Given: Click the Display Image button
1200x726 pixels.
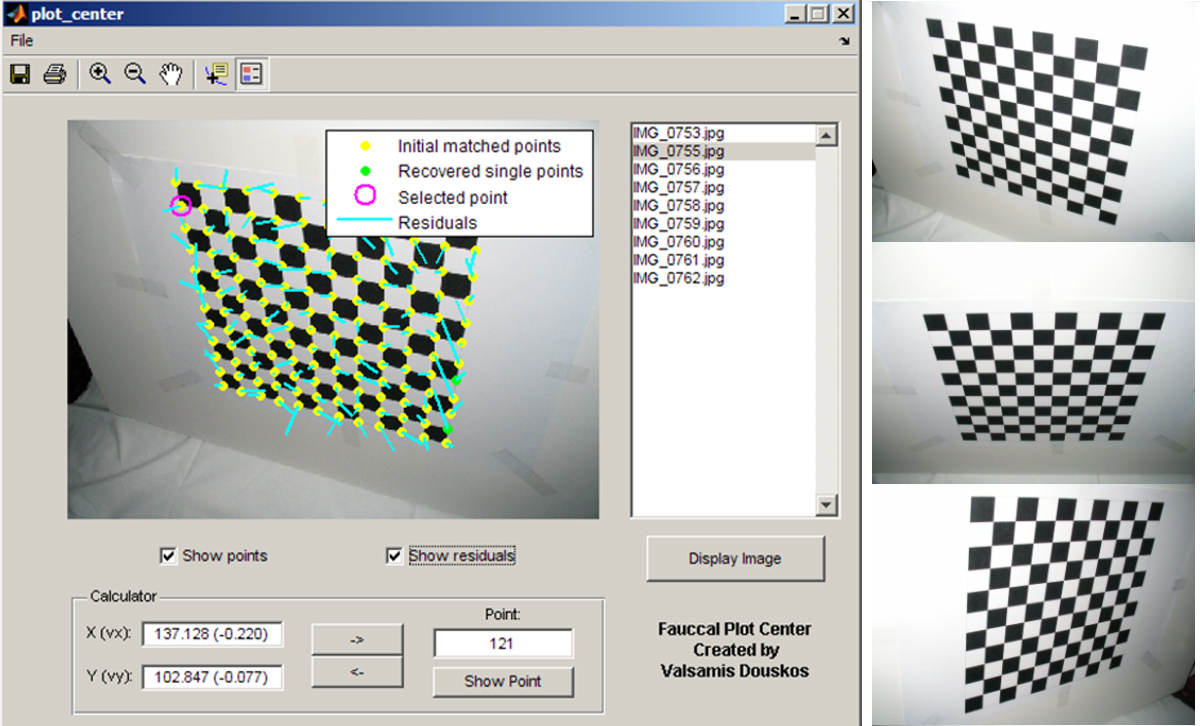Looking at the screenshot, I should coord(735,559).
